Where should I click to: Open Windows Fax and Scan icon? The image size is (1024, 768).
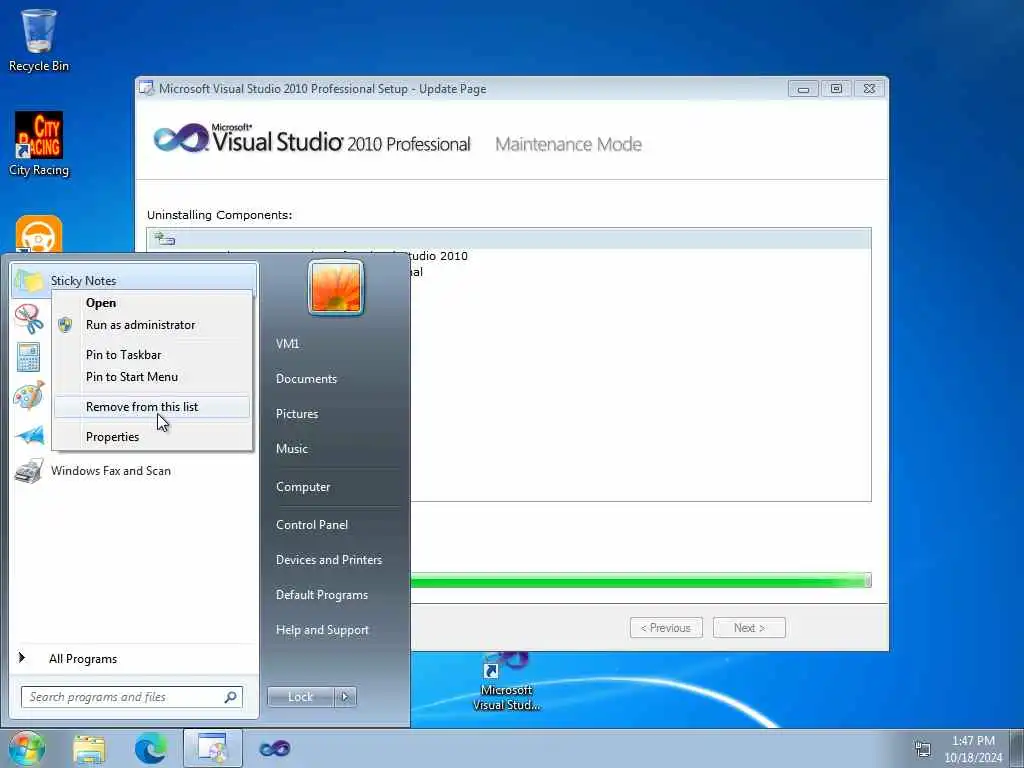29,471
